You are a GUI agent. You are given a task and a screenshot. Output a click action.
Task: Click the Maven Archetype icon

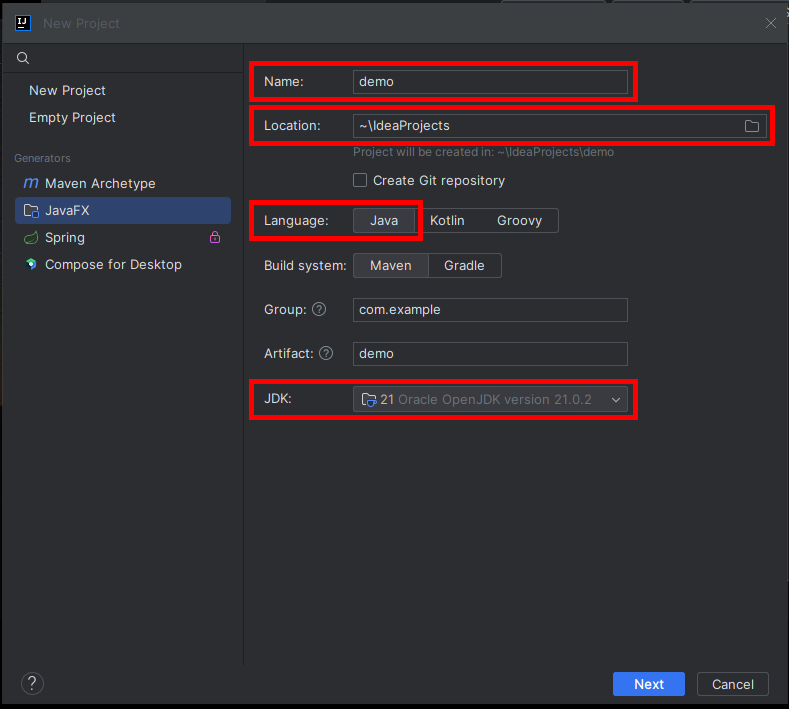[x=31, y=183]
